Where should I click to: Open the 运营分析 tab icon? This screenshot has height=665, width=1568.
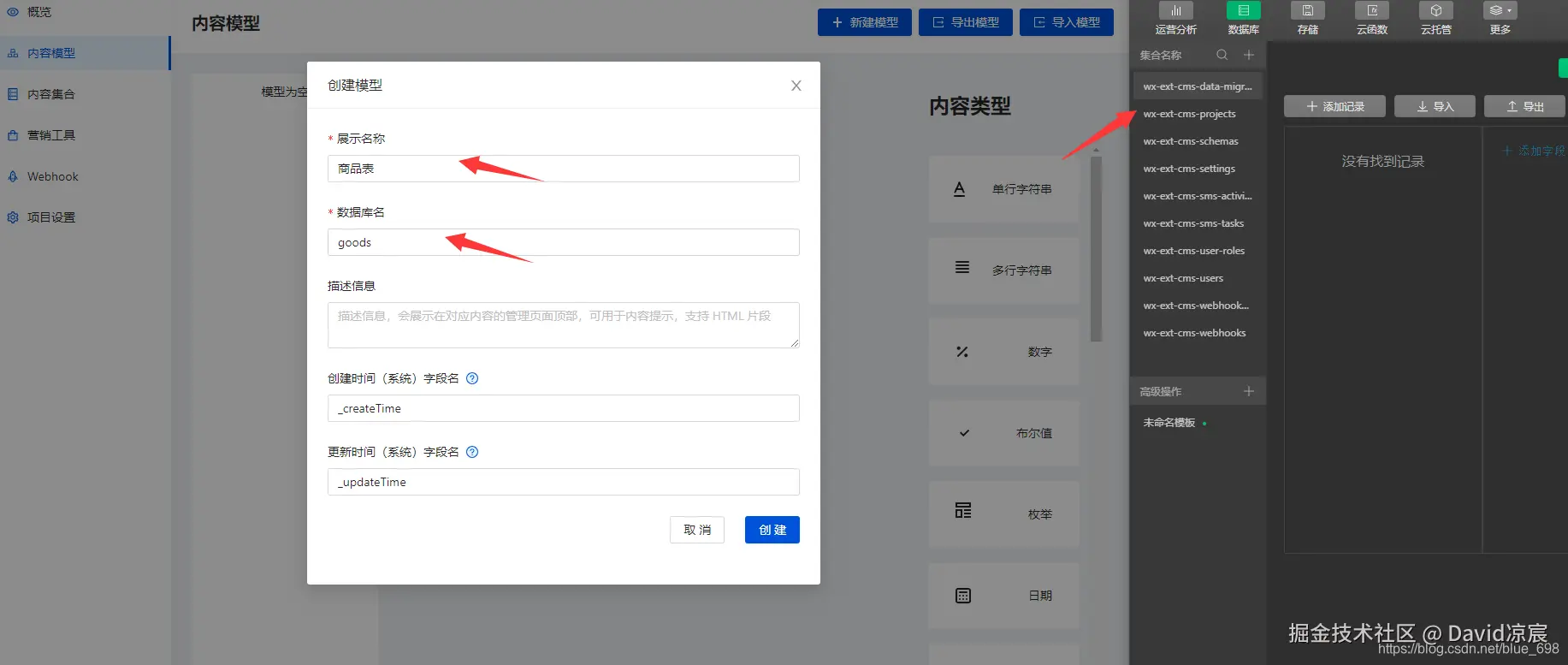click(x=1176, y=10)
